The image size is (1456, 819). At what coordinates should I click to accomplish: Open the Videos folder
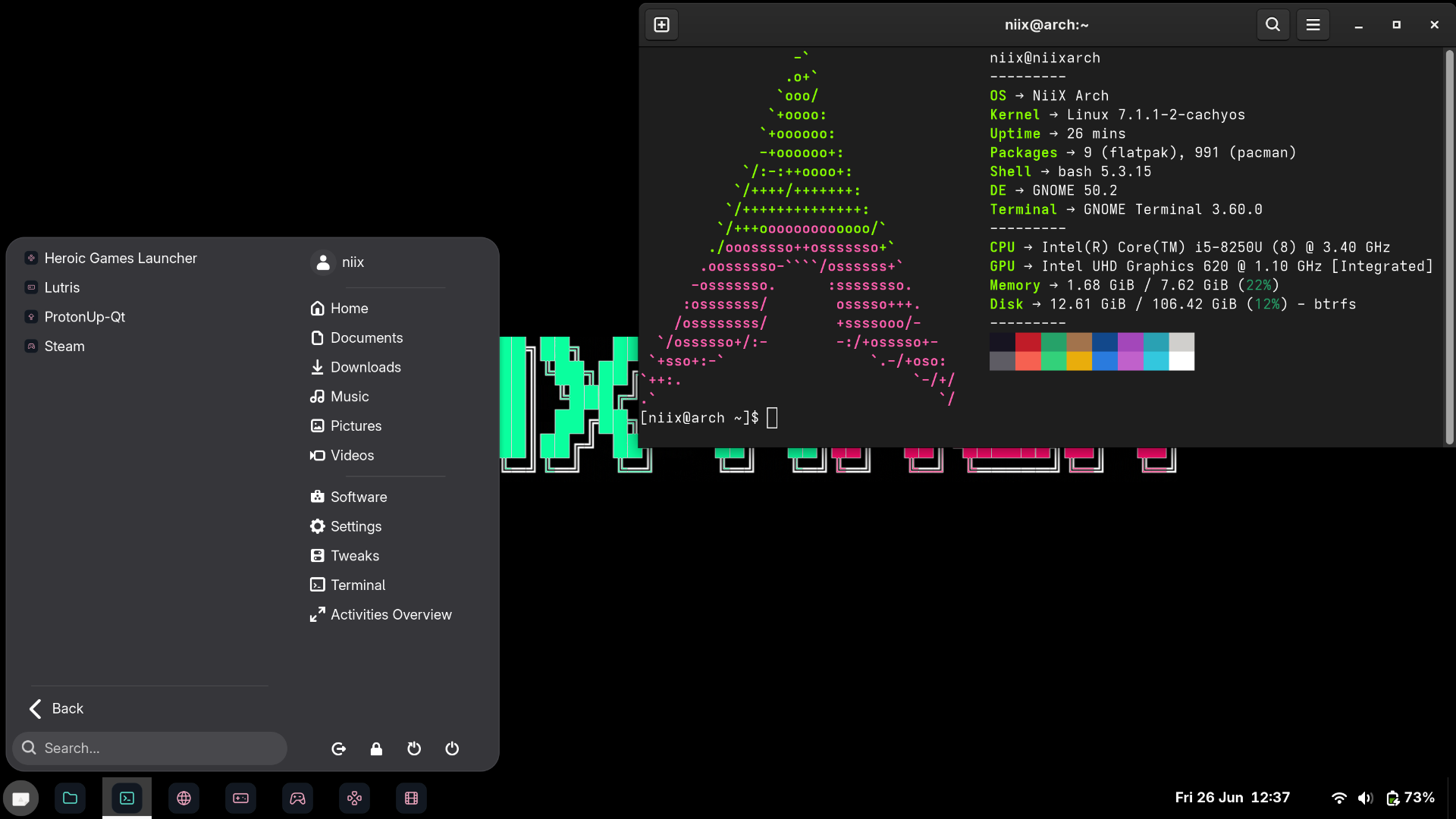tap(342, 456)
